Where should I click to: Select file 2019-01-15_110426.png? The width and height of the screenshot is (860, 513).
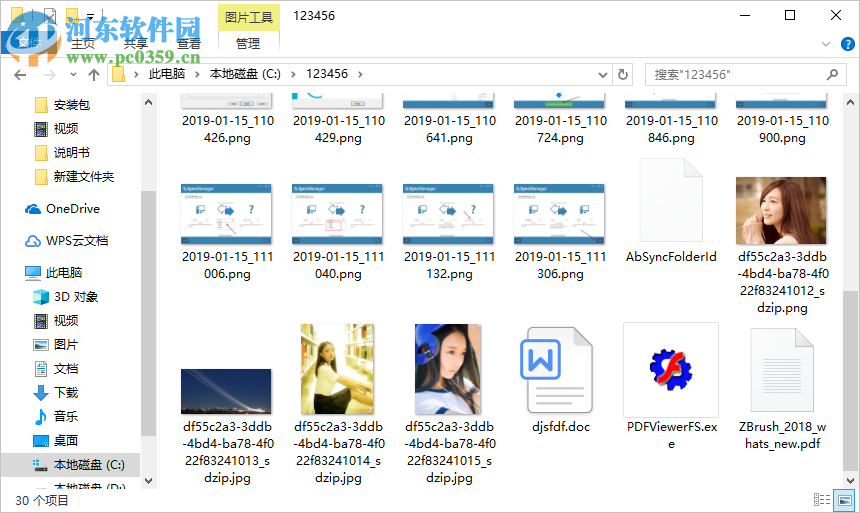click(x=228, y=129)
